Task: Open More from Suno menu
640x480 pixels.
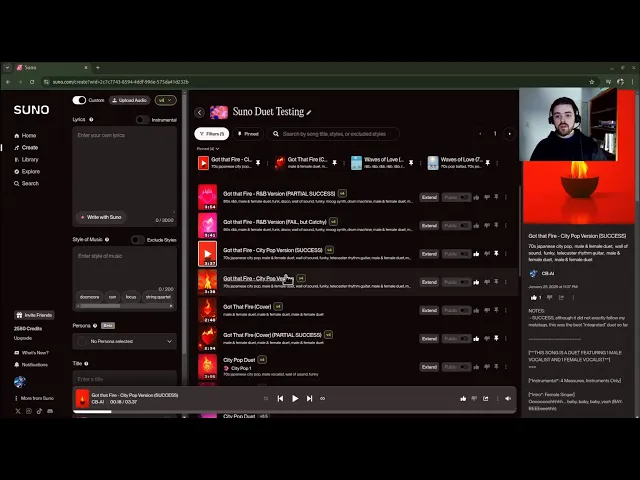Action: tap(34, 398)
